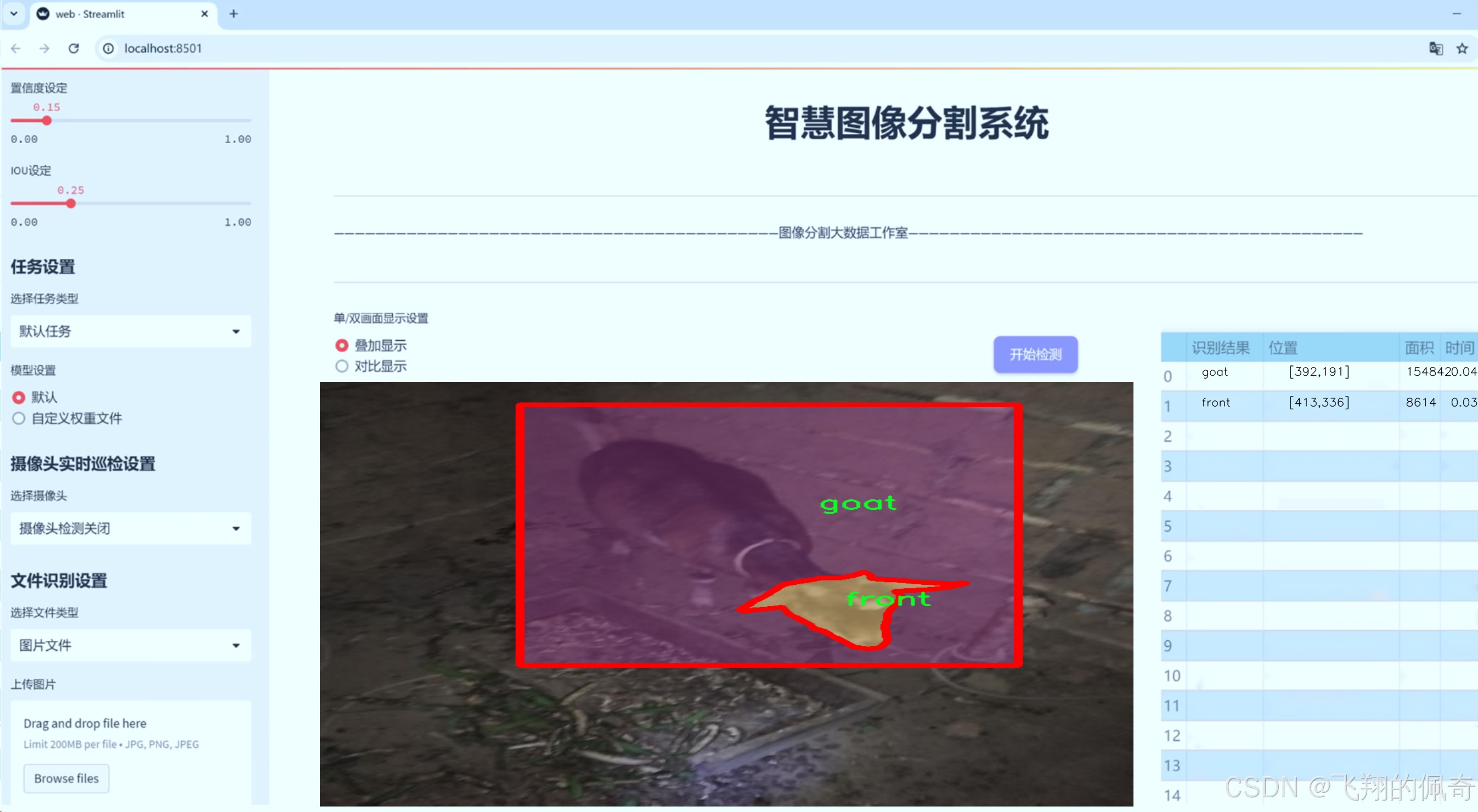
Task: Click the 文件识别设置 sidebar heading
Action: tap(59, 580)
